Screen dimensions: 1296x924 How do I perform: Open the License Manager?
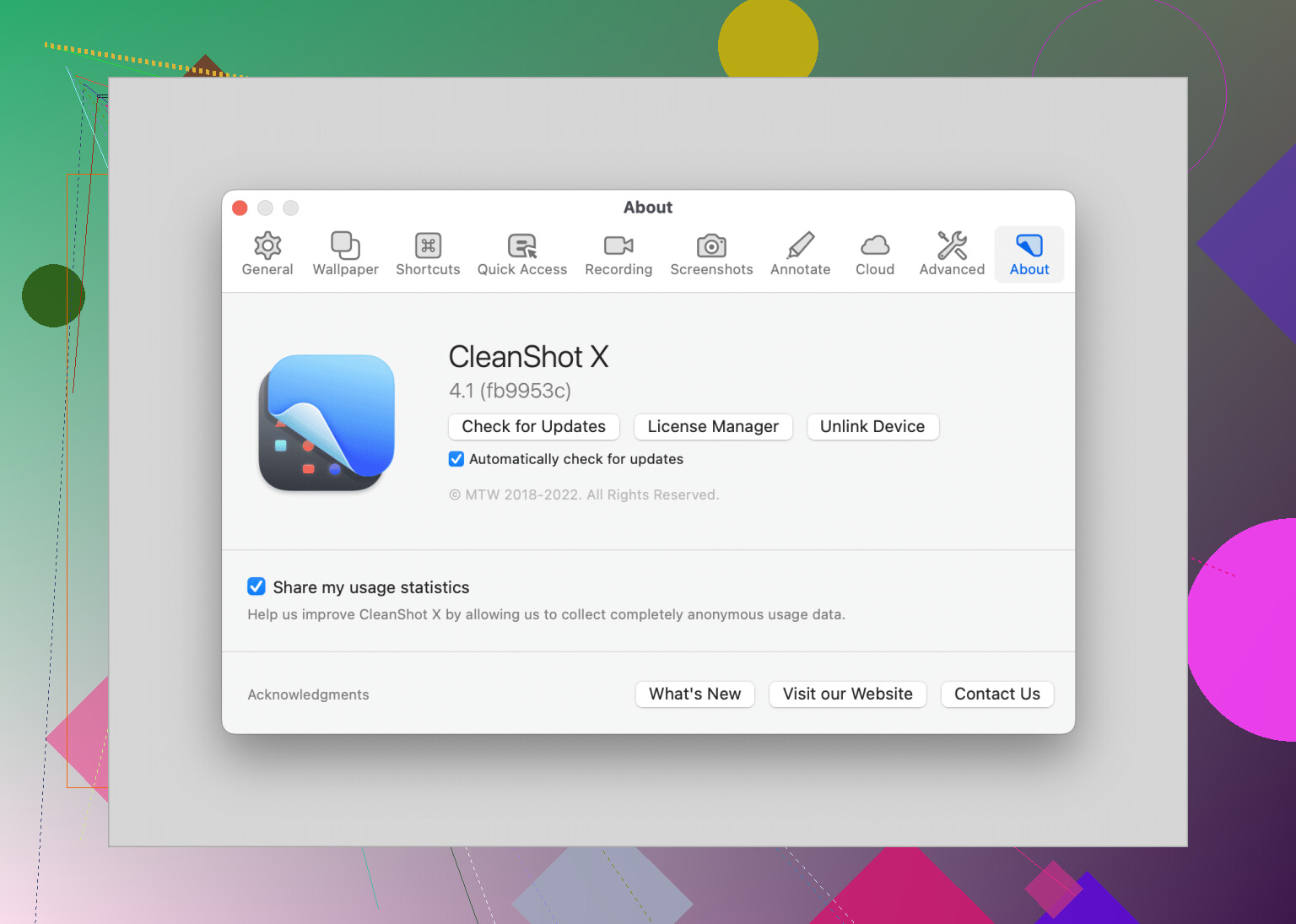tap(713, 427)
